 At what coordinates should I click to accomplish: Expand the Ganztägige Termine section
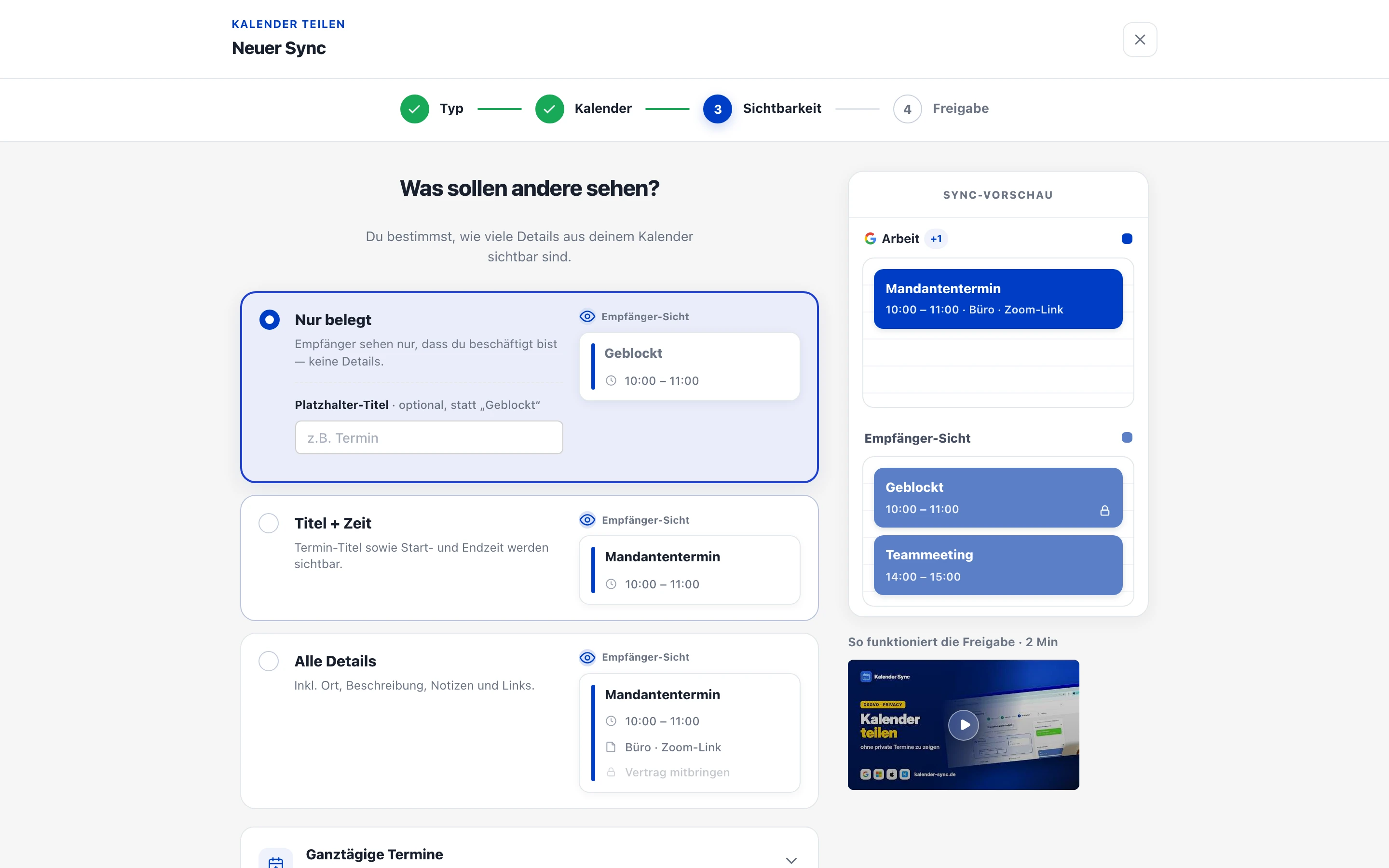tap(791, 860)
